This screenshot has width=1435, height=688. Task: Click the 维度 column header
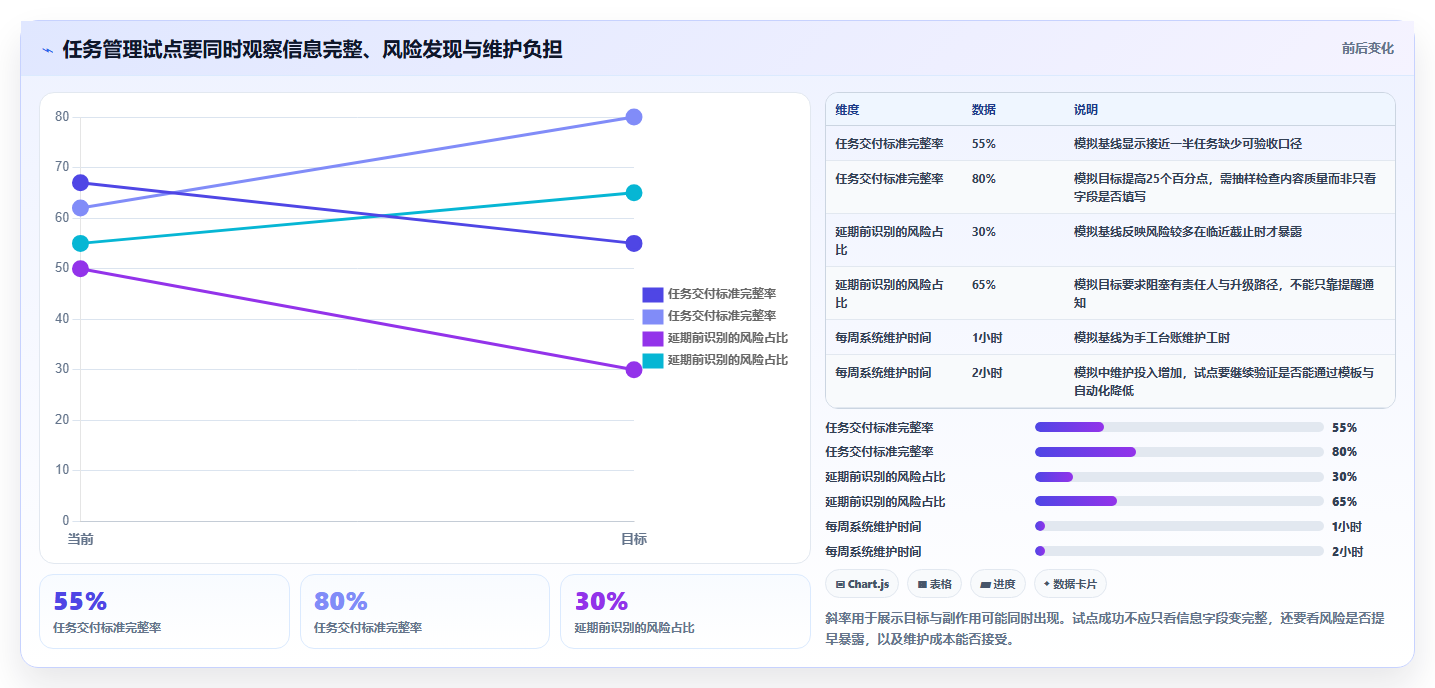coord(847,110)
